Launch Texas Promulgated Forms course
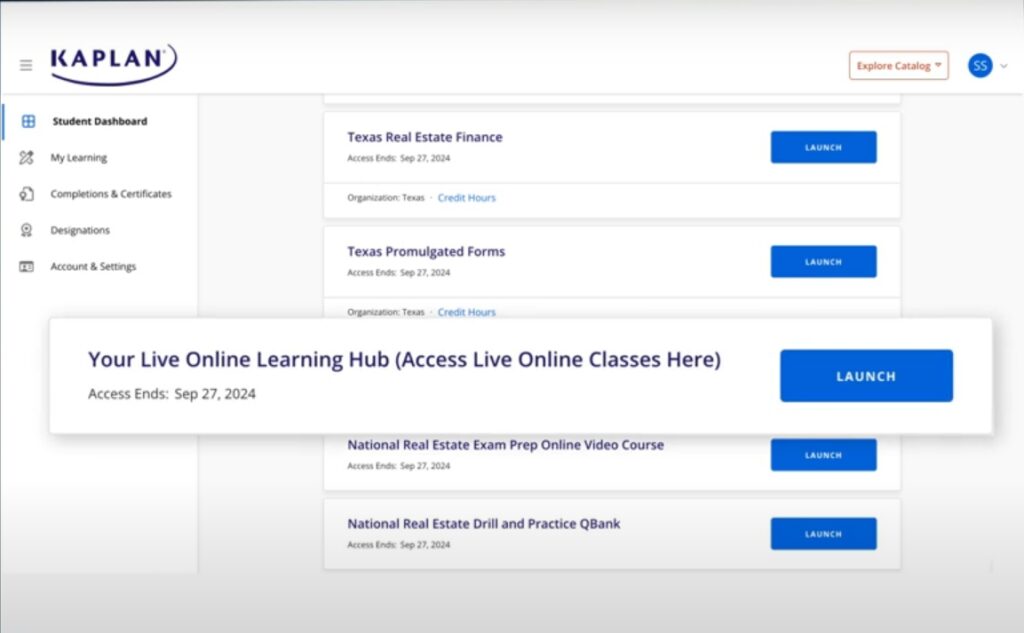 [x=823, y=262]
